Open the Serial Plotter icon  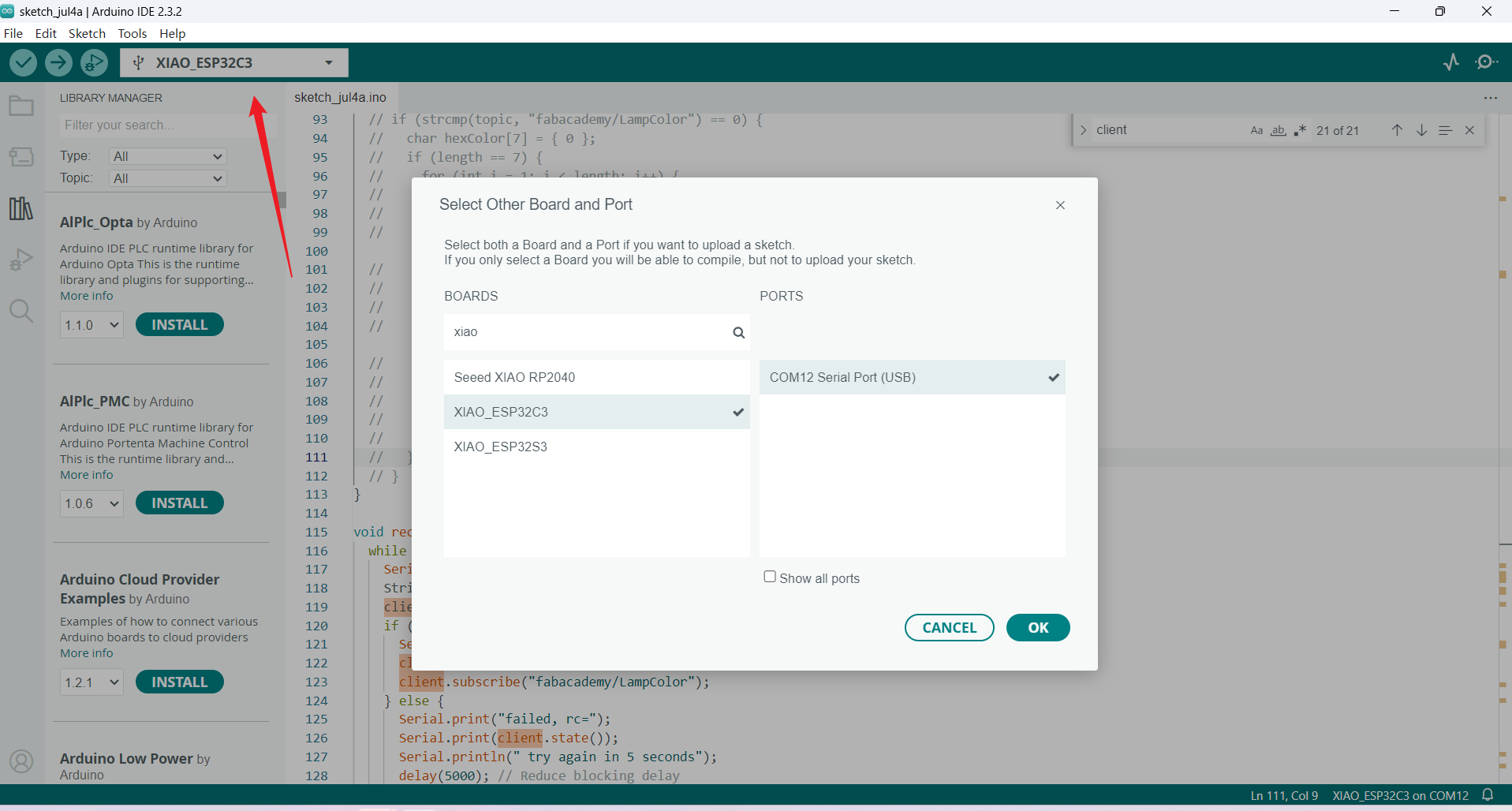pos(1451,62)
